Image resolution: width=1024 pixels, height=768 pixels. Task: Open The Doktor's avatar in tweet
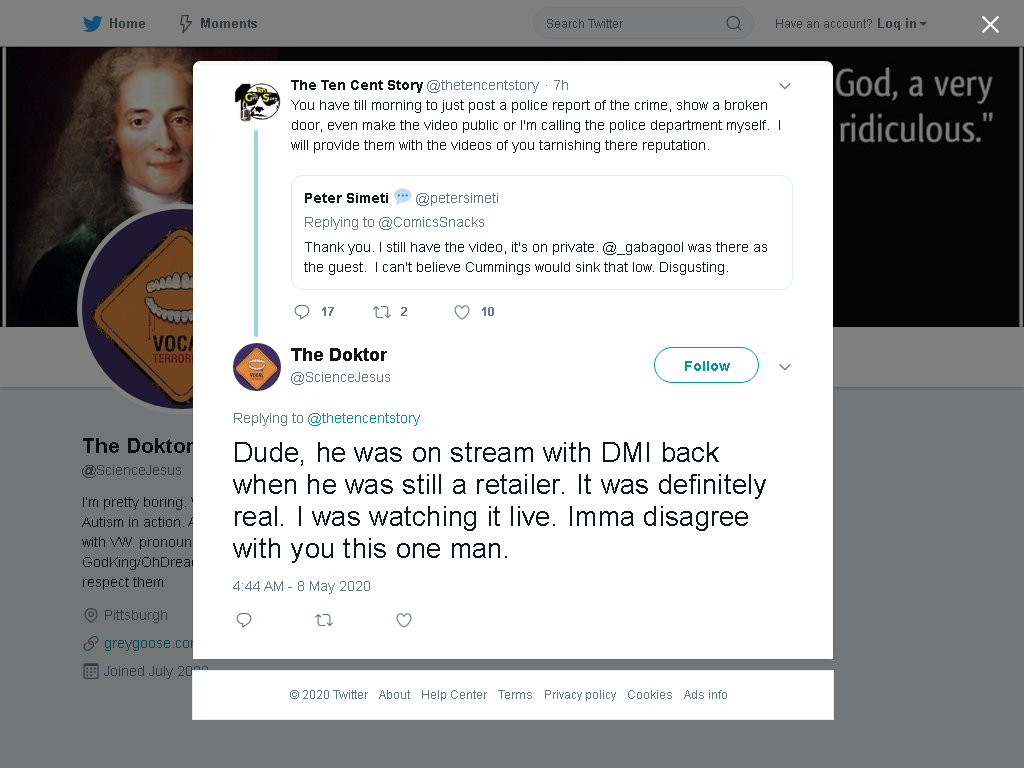pos(257,367)
